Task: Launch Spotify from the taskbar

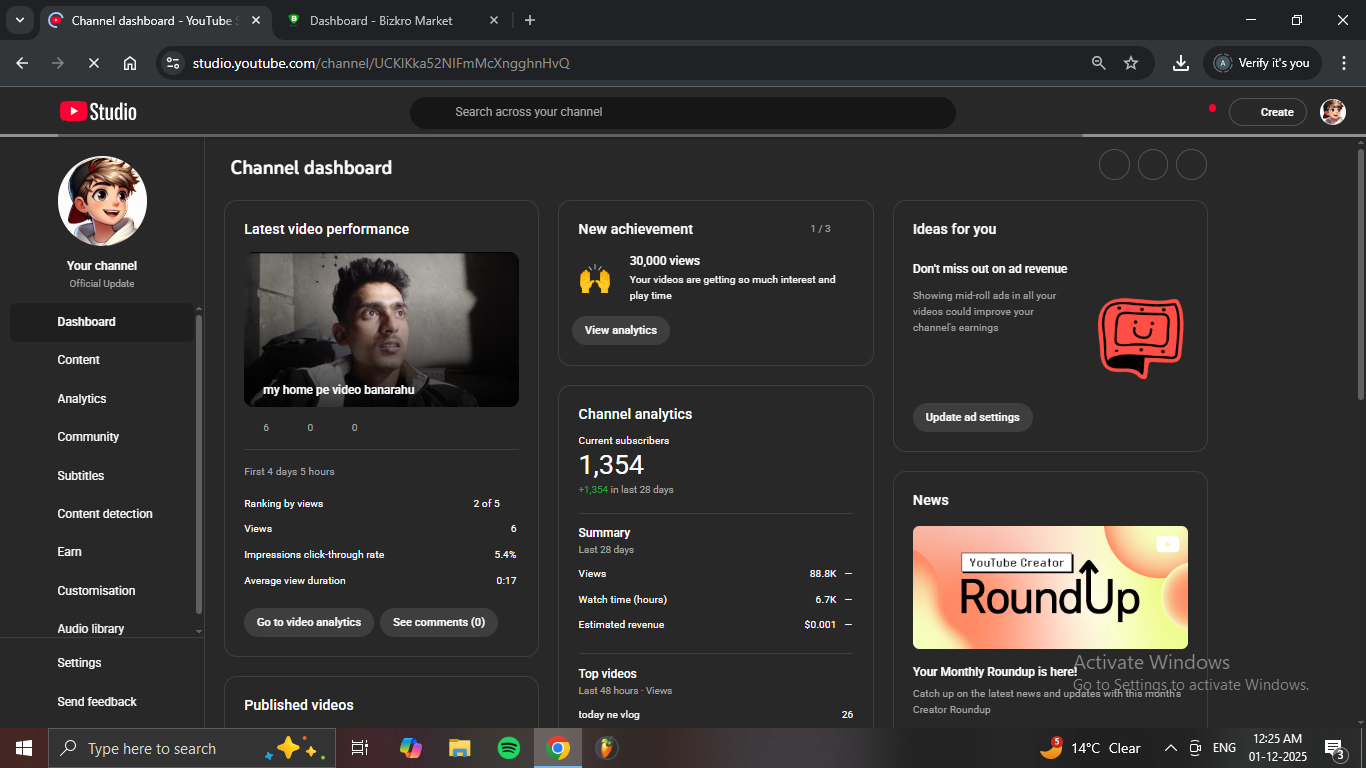Action: coord(508,748)
